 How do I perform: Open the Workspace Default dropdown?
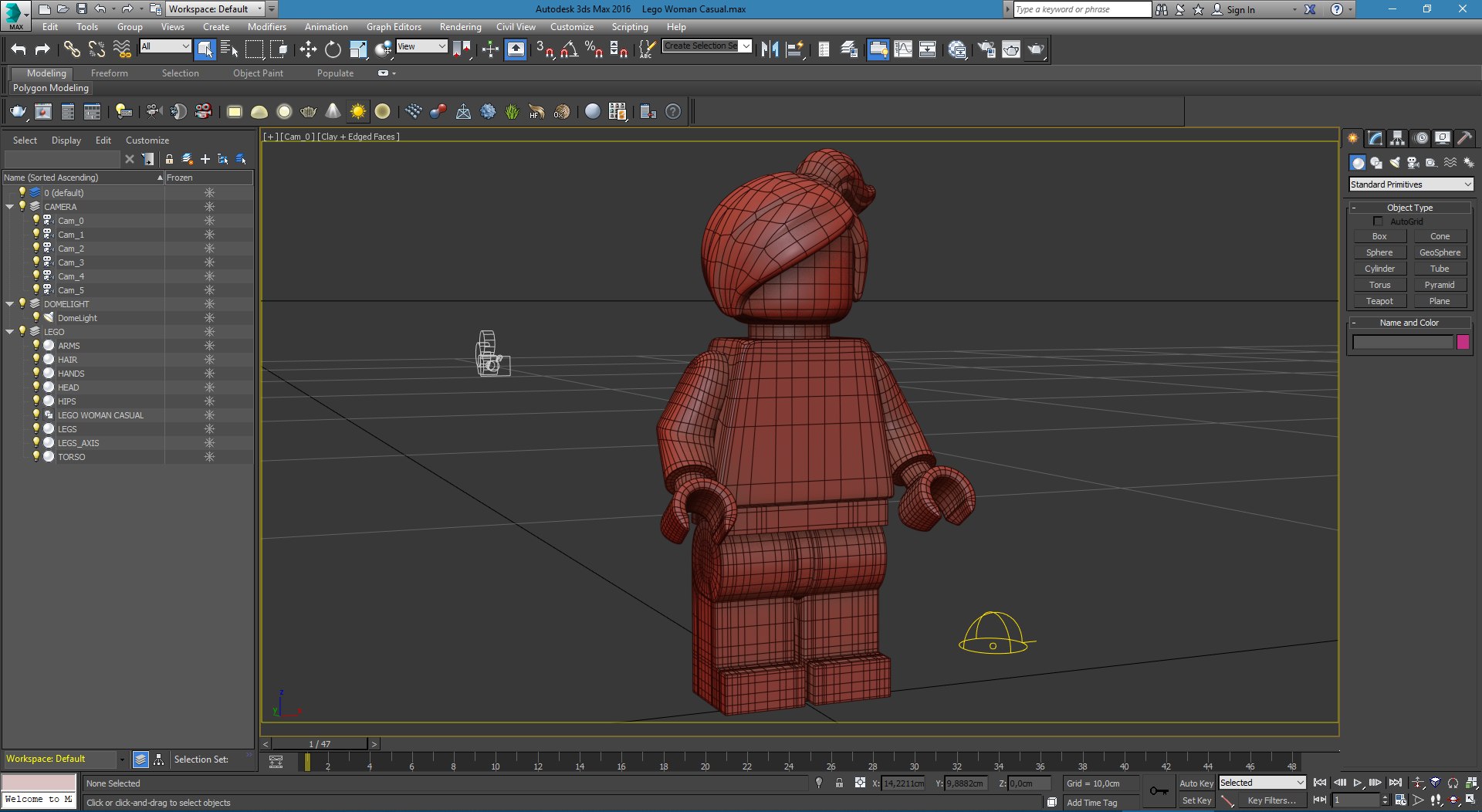[215, 9]
